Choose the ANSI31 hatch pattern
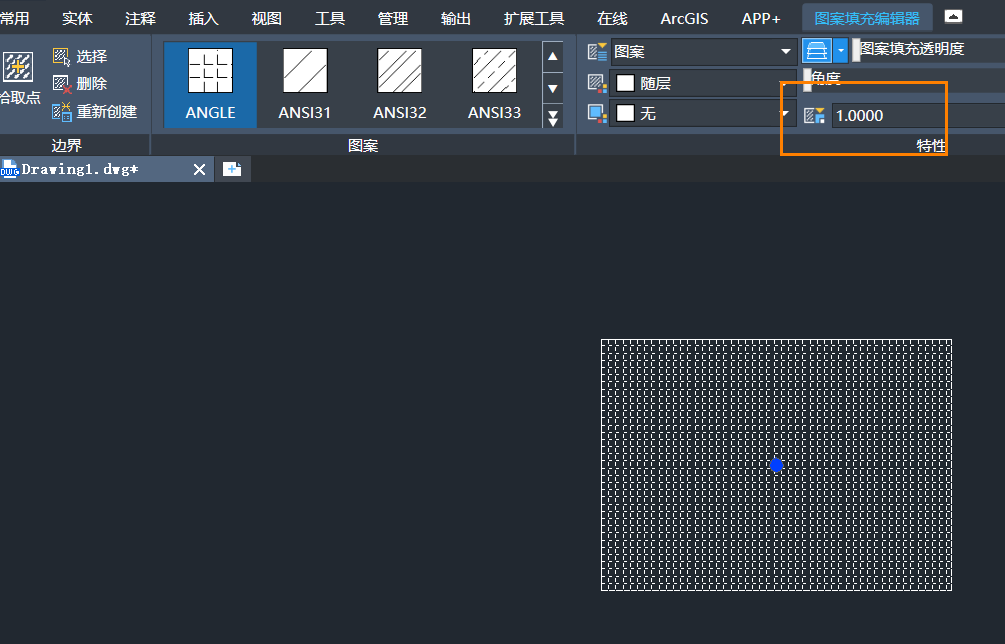The width and height of the screenshot is (1005, 644). tap(304, 84)
